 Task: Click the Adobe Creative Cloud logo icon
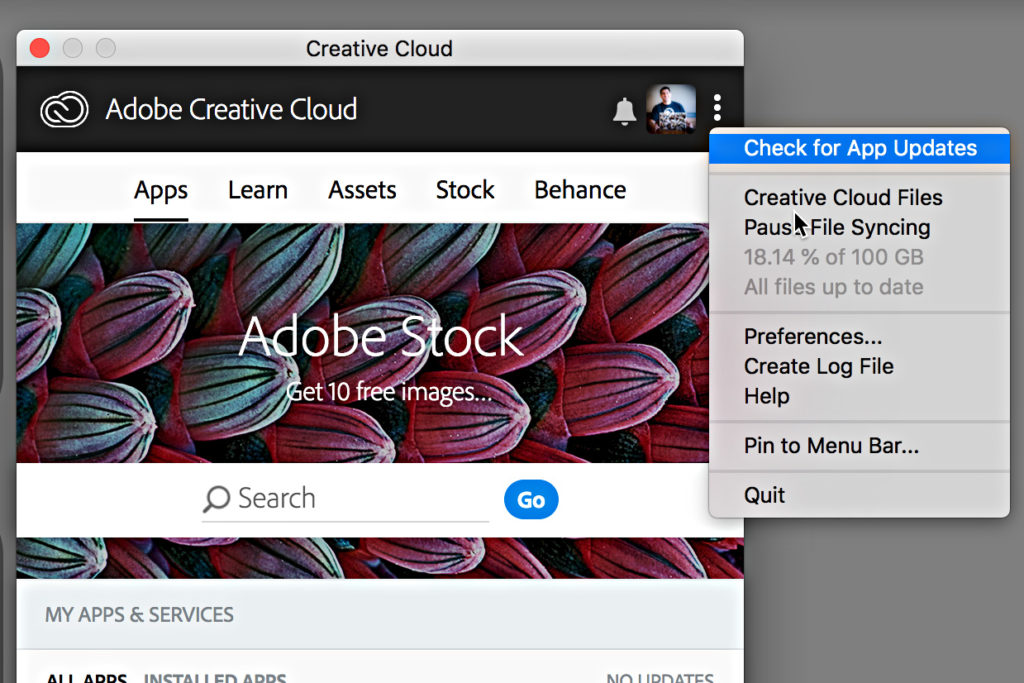(x=64, y=109)
